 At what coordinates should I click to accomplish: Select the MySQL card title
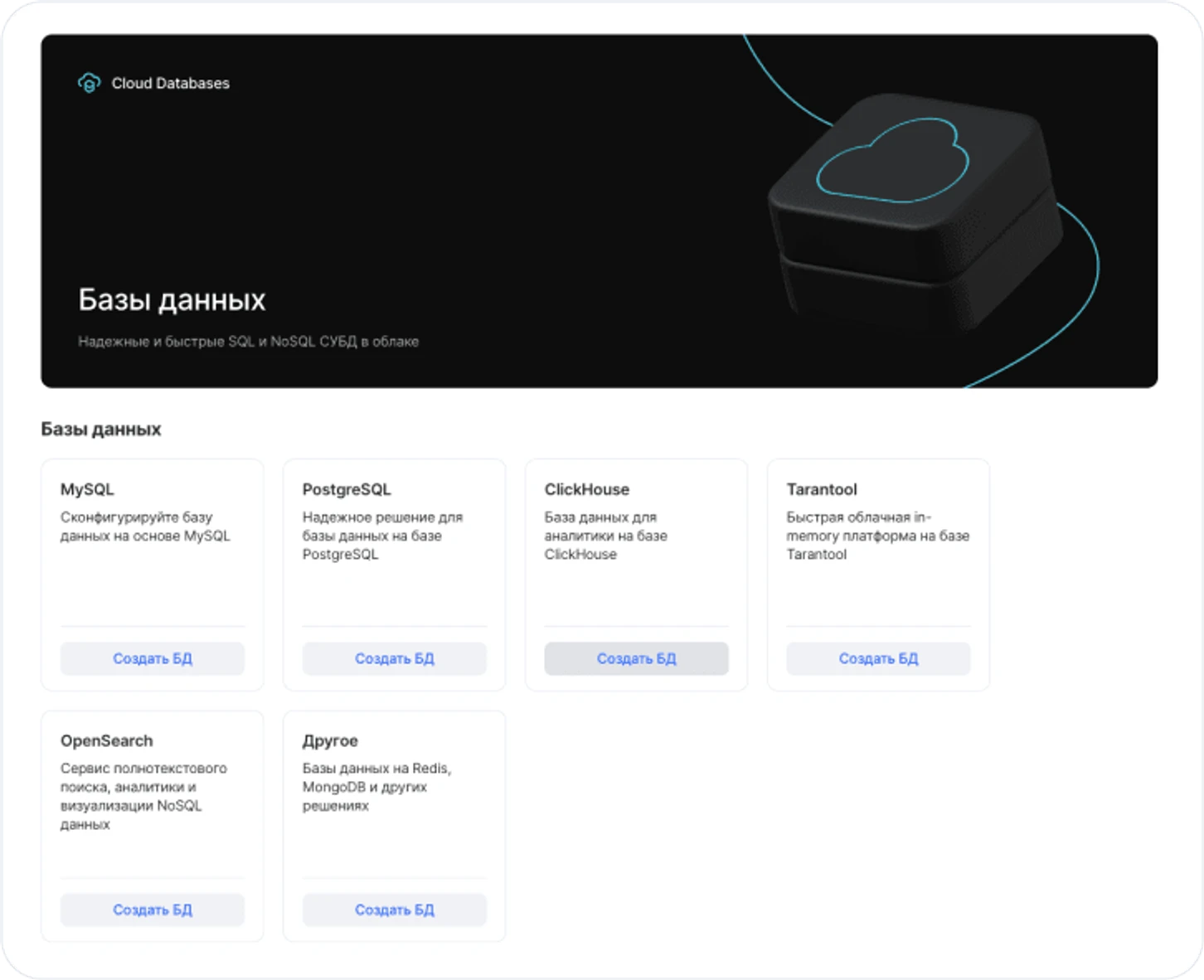click(87, 489)
